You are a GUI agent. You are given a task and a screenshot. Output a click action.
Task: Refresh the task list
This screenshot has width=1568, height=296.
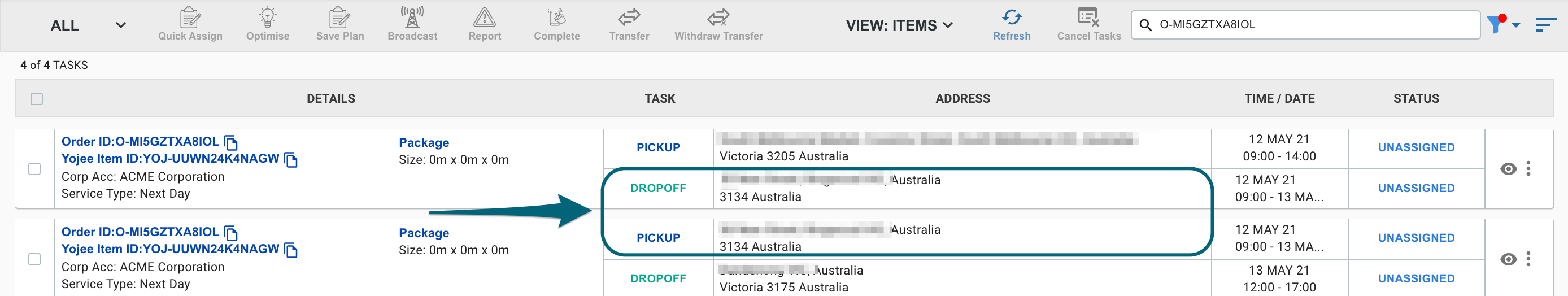coord(1012,24)
